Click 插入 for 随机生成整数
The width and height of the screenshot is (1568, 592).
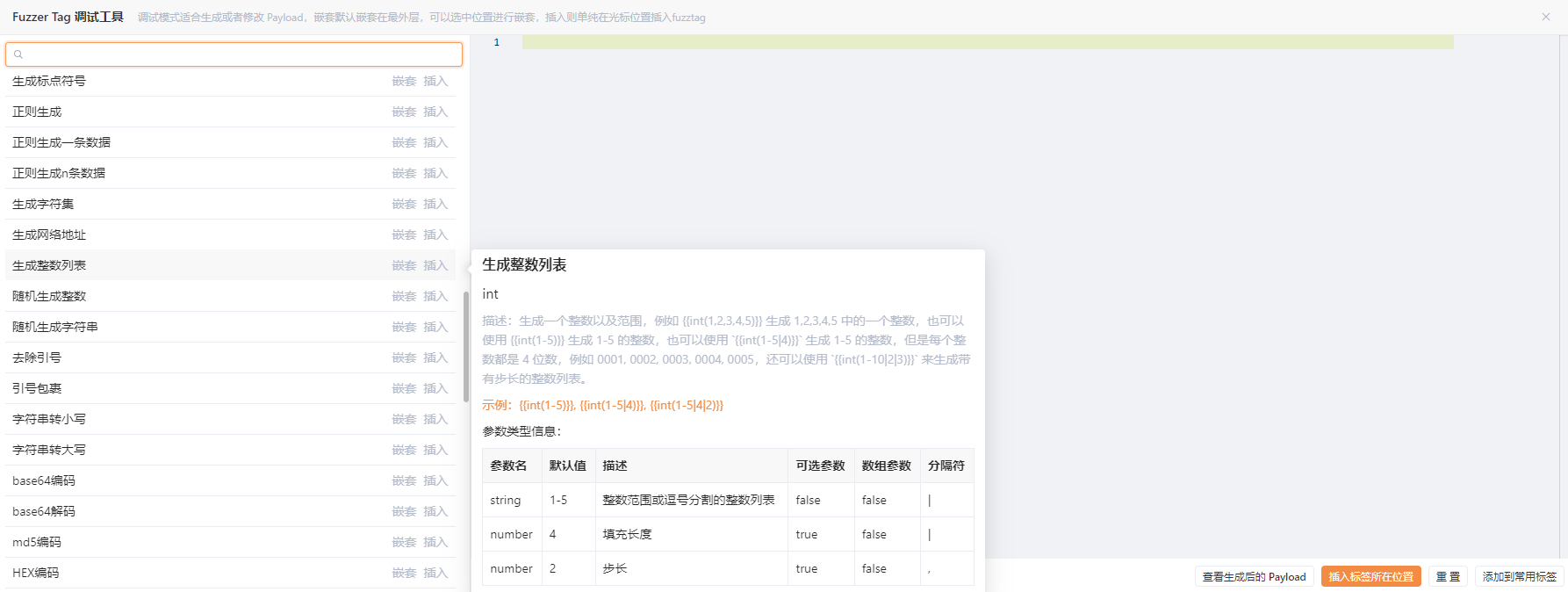click(435, 296)
